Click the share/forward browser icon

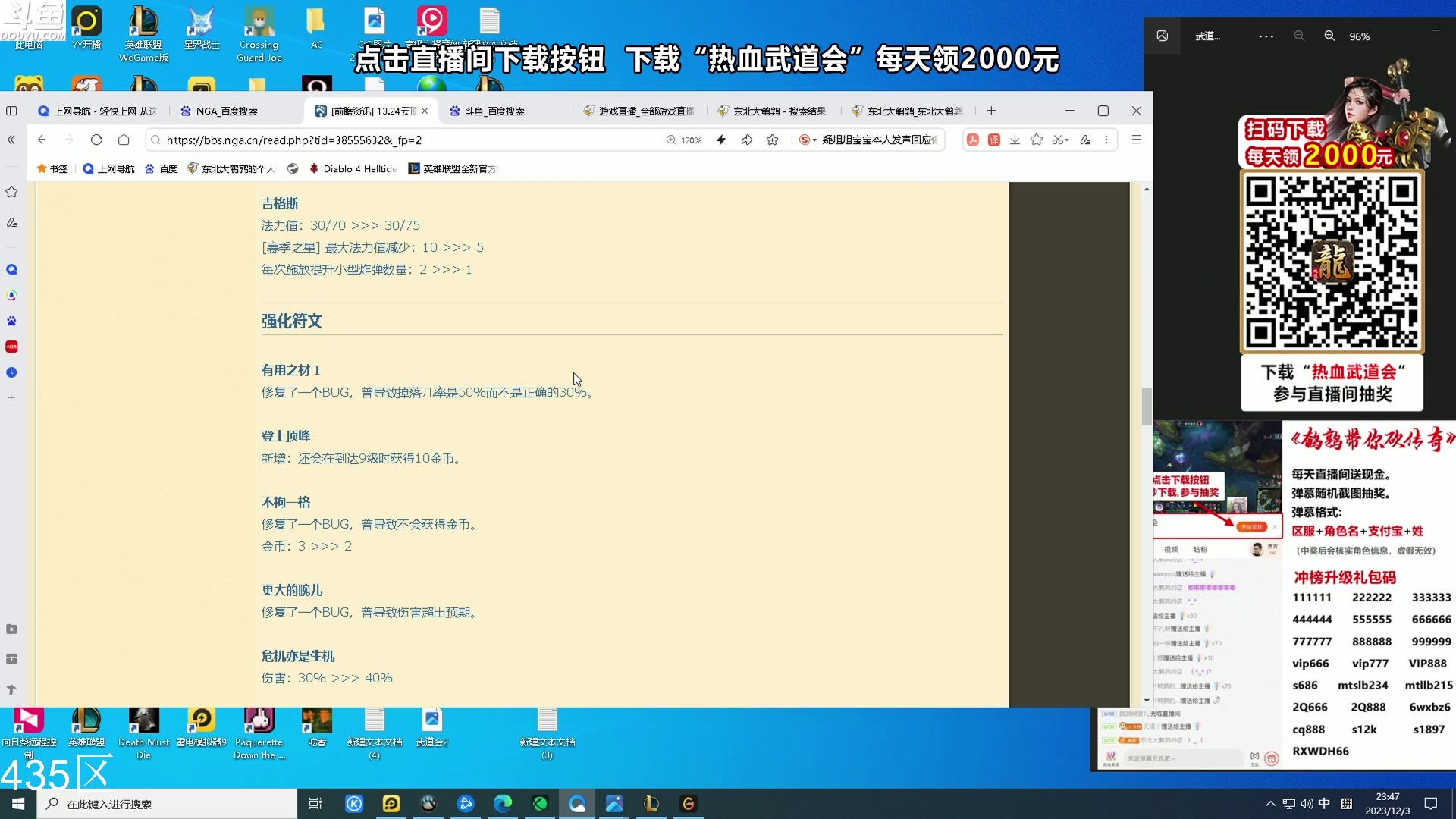coord(748,140)
